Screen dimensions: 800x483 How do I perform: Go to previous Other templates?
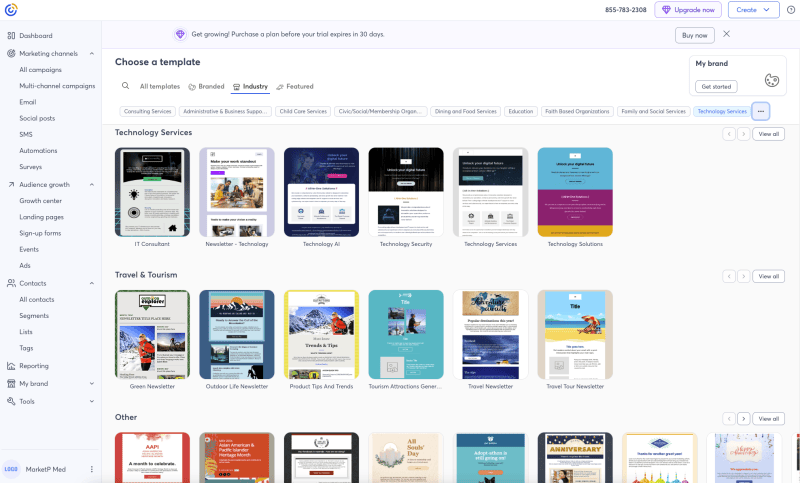(x=729, y=419)
